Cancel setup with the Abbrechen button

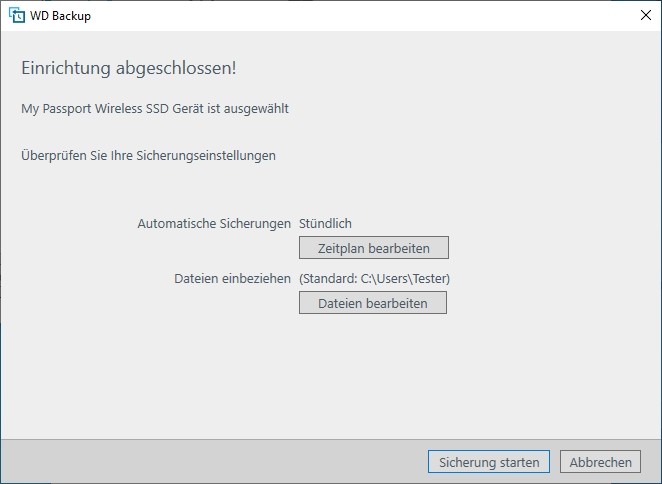[600, 462]
